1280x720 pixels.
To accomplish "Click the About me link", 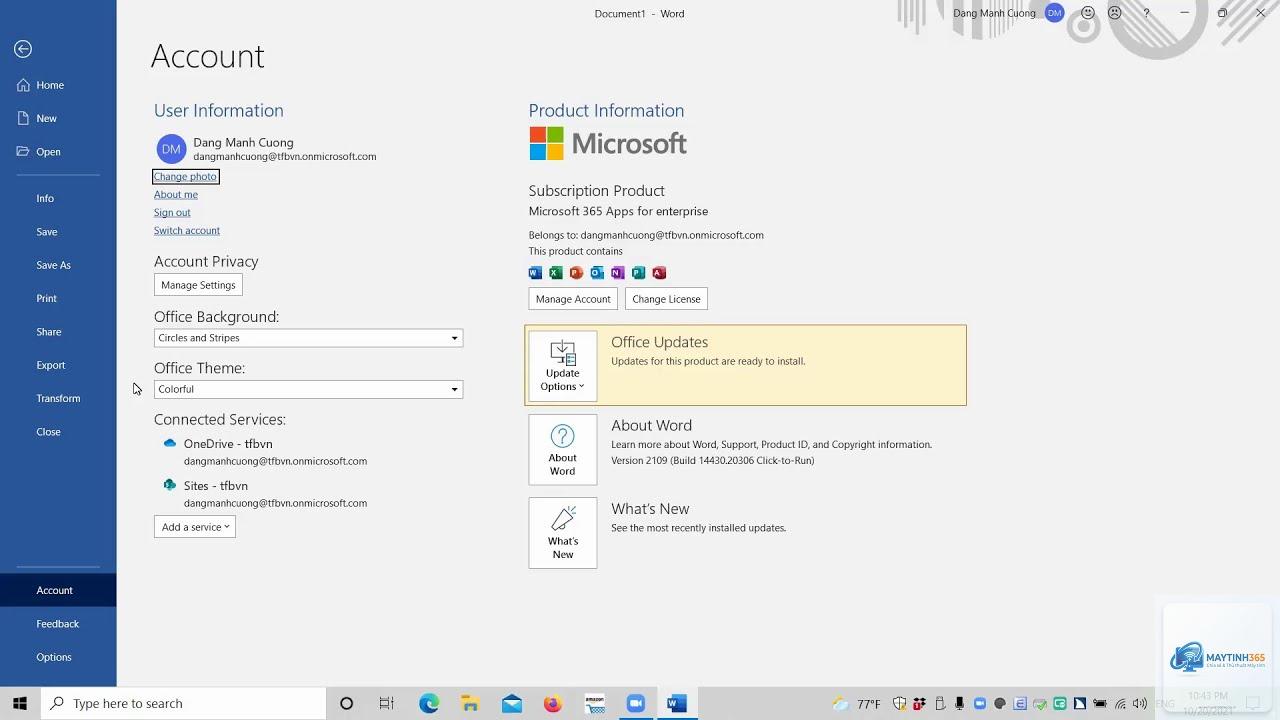I will pyautogui.click(x=176, y=194).
